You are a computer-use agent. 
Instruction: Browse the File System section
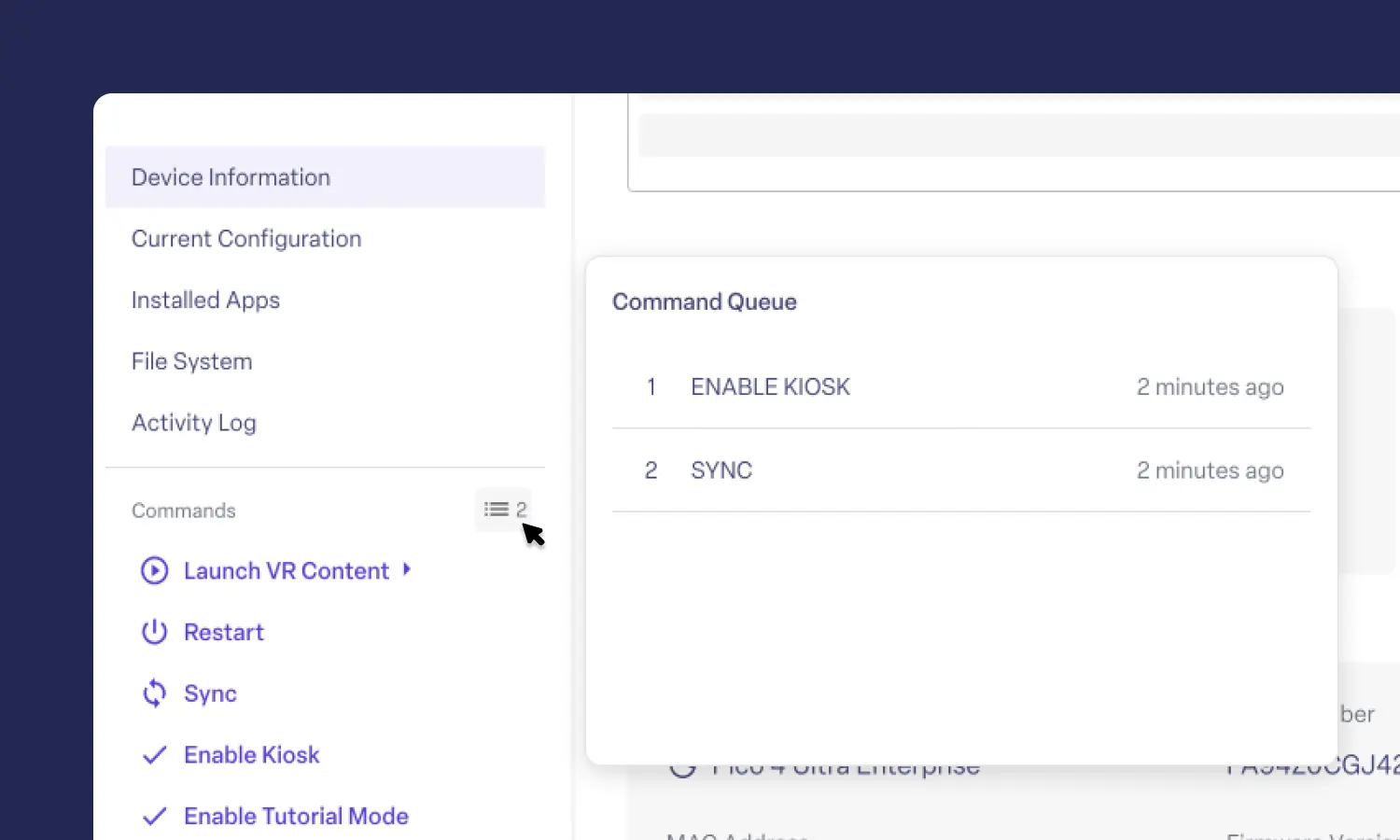pyautogui.click(x=191, y=361)
